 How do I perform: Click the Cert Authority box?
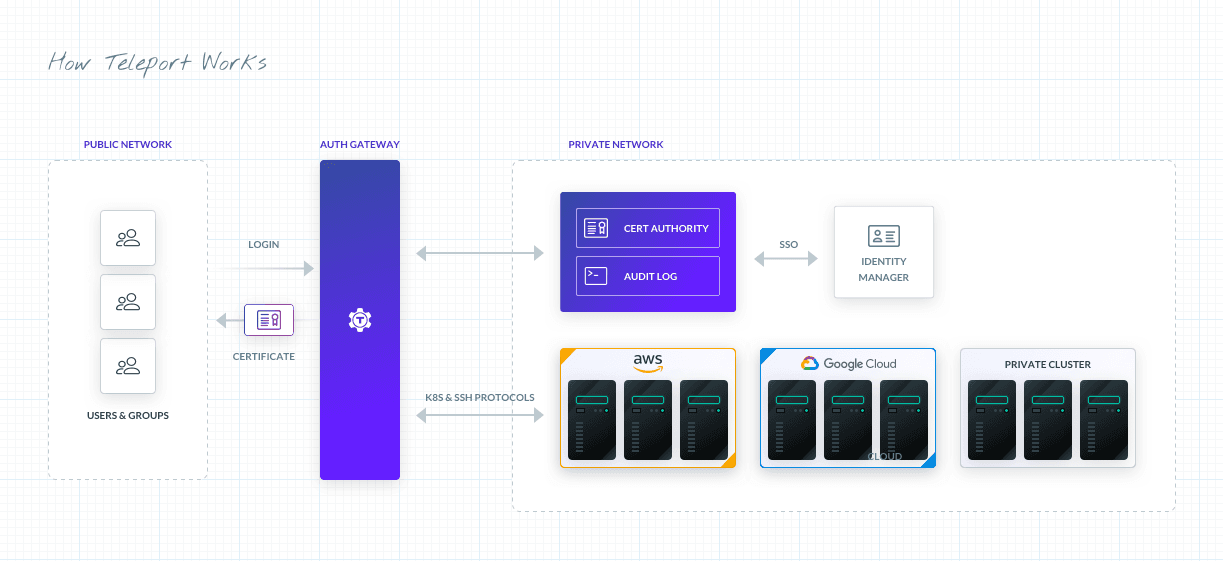(x=648, y=228)
